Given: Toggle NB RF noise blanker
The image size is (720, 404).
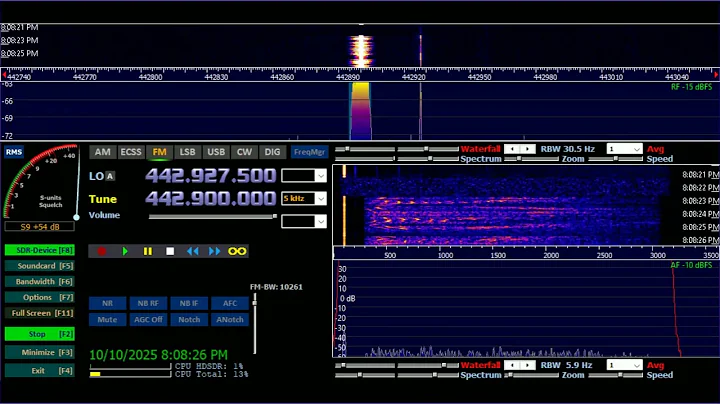Looking at the screenshot, I should click(148, 303).
